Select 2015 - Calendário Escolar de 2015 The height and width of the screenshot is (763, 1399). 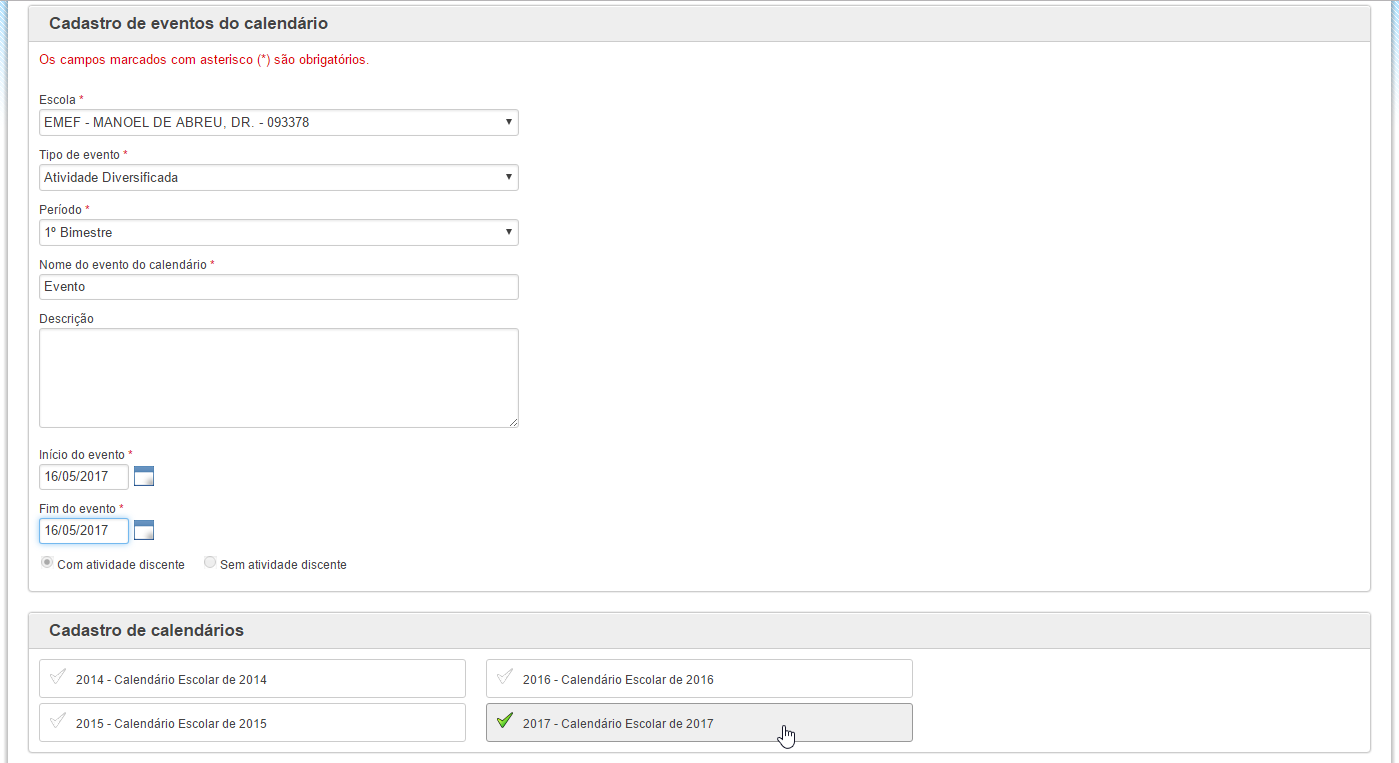(x=252, y=723)
